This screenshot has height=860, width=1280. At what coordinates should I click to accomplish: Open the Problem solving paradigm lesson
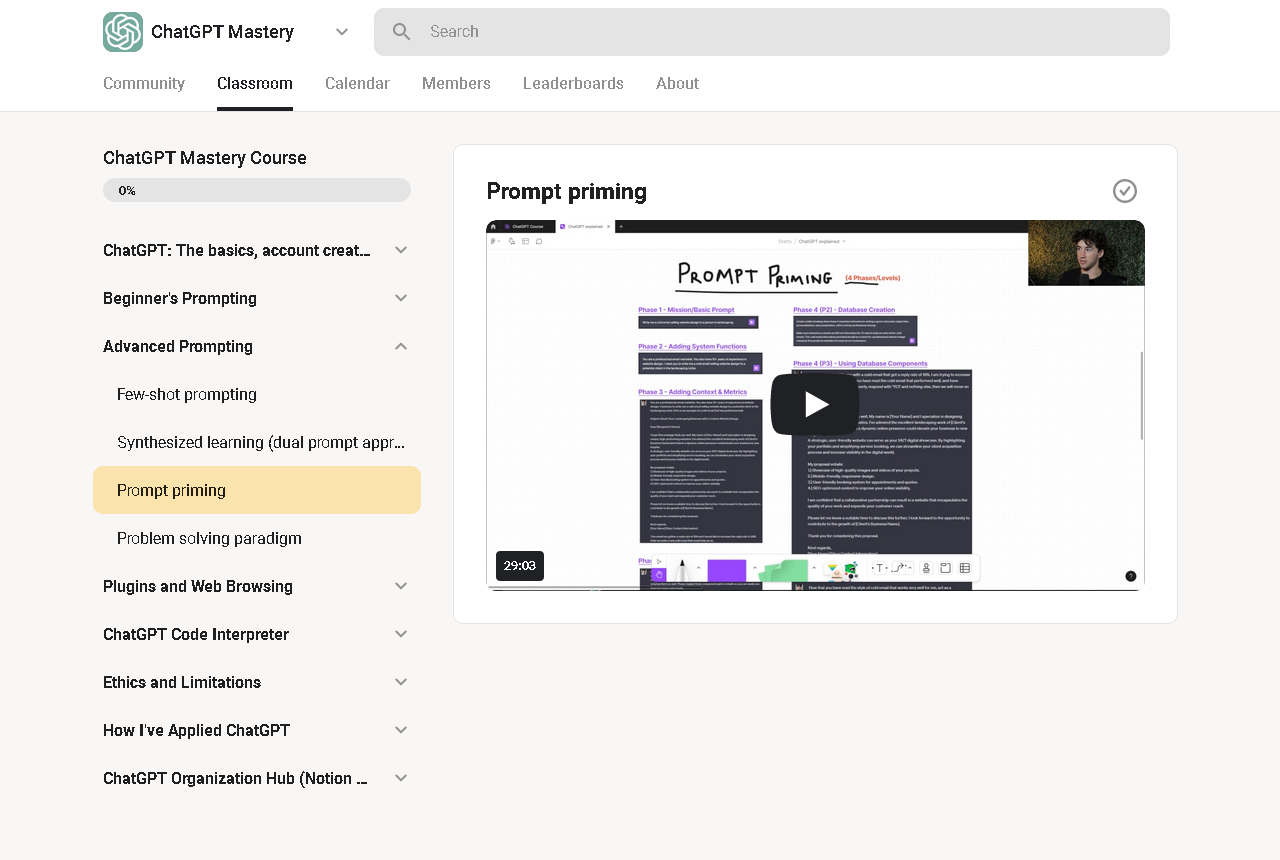click(257, 538)
